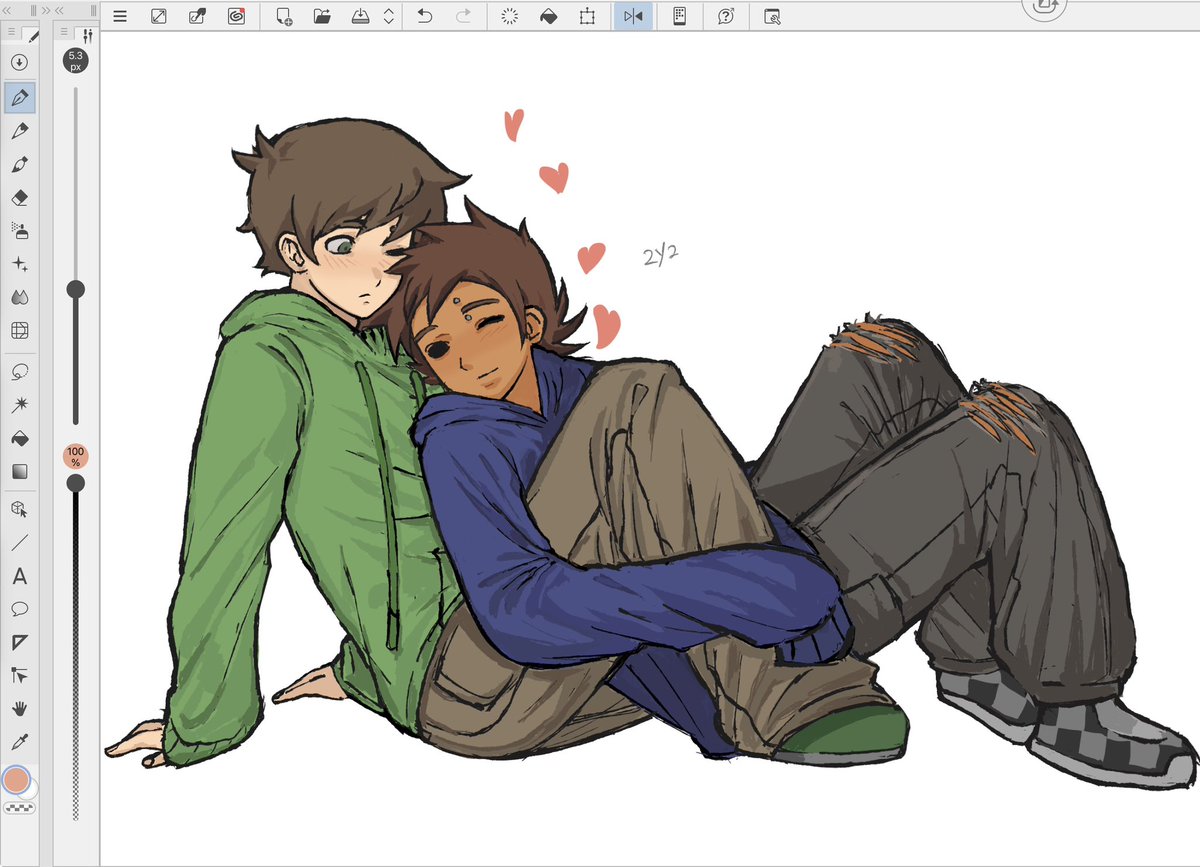Click the Fill icon in the top command bar
The image size is (1200, 867).
pos(548,16)
